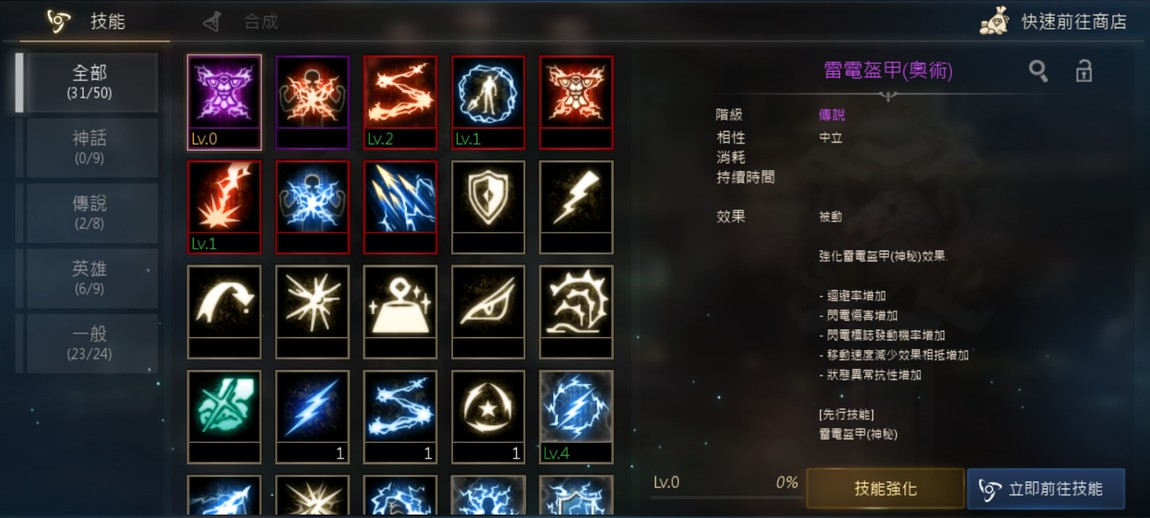Click the 技能強化 button
This screenshot has width=1150, height=518.
885,489
